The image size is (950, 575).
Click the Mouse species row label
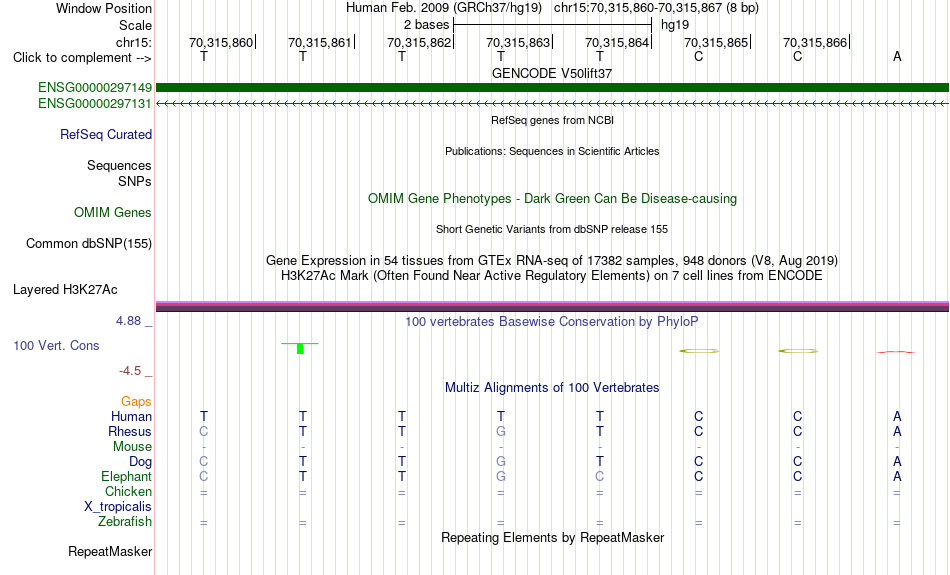[x=132, y=447]
